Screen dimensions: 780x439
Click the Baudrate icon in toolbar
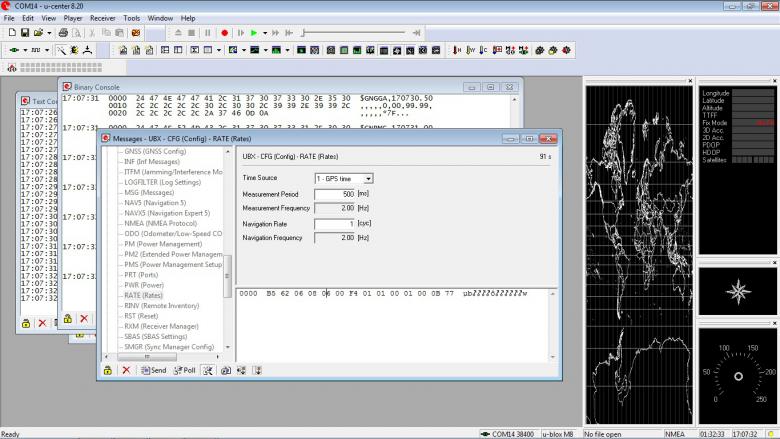(x=36, y=50)
